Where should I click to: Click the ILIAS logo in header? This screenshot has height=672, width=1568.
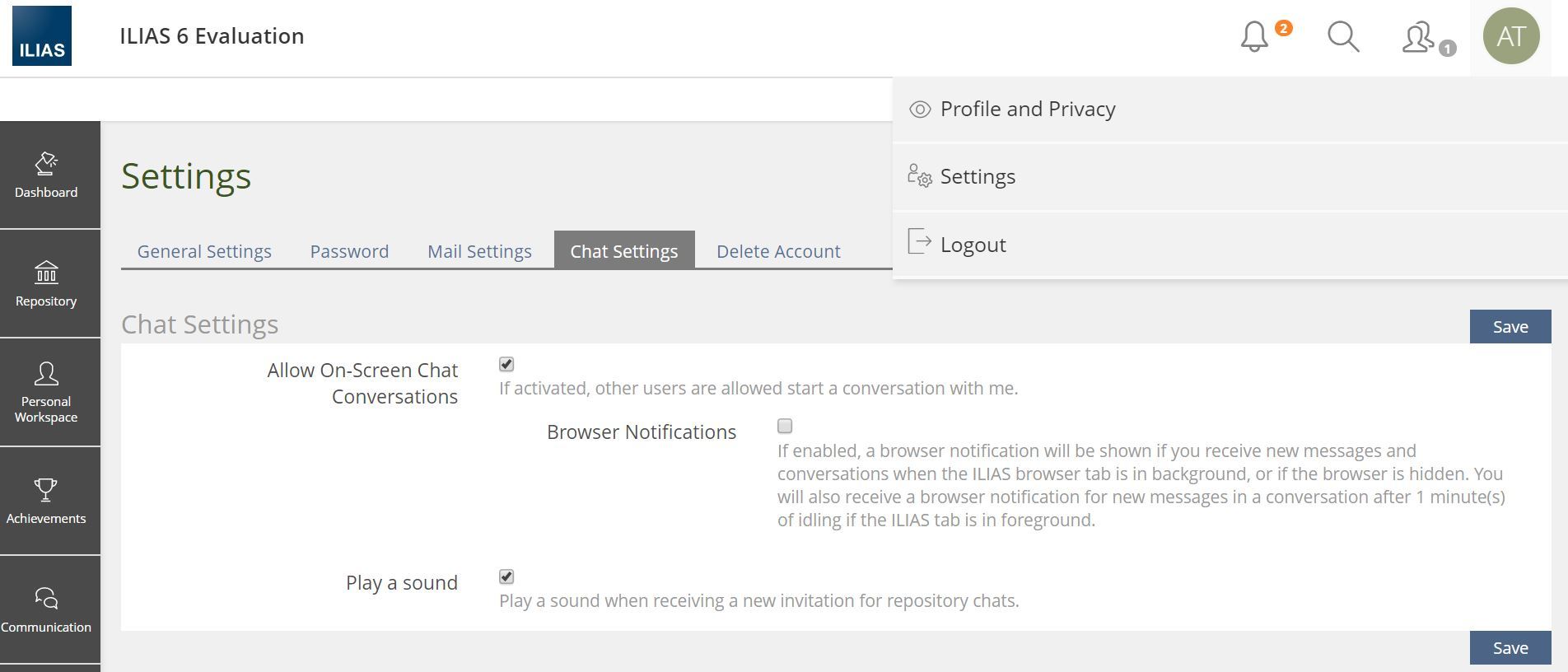tap(42, 36)
